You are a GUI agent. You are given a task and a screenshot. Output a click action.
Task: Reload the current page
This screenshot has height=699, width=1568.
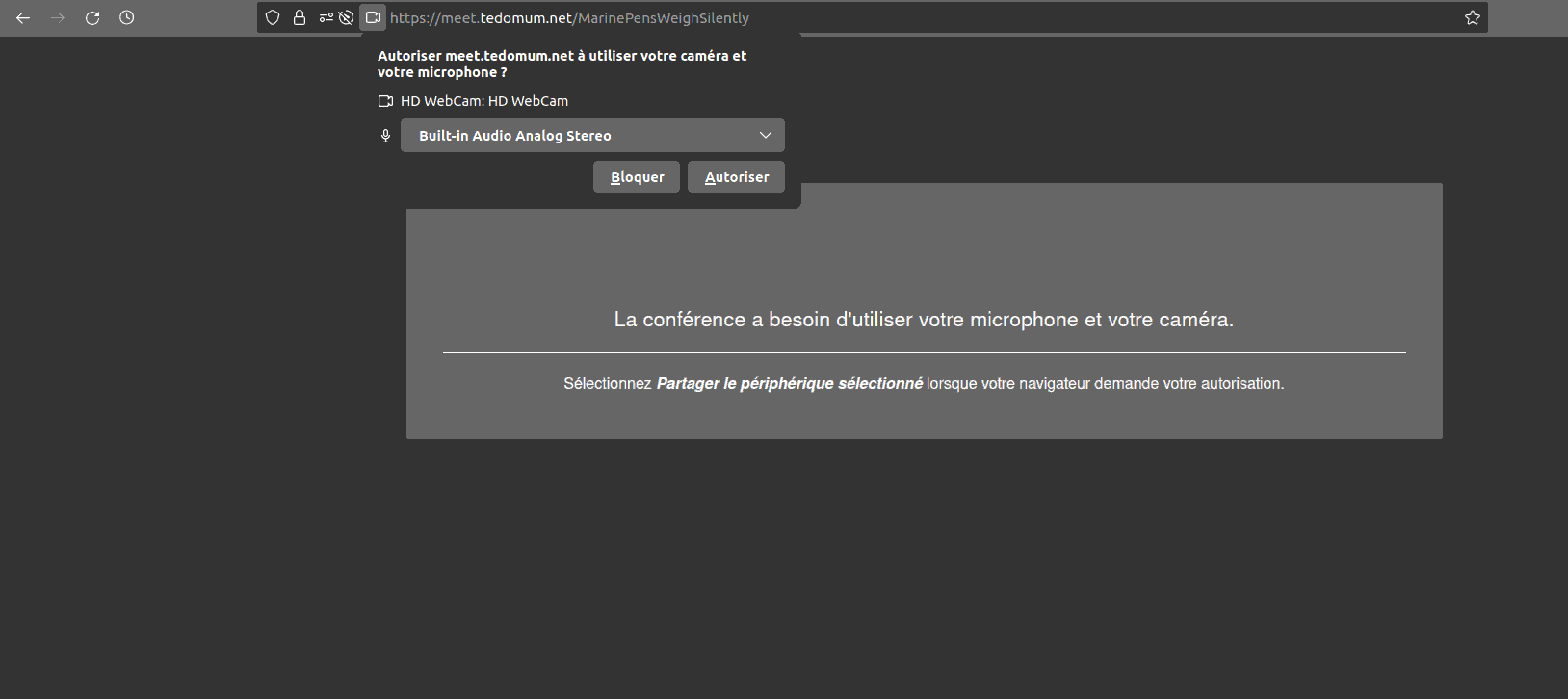click(x=92, y=18)
